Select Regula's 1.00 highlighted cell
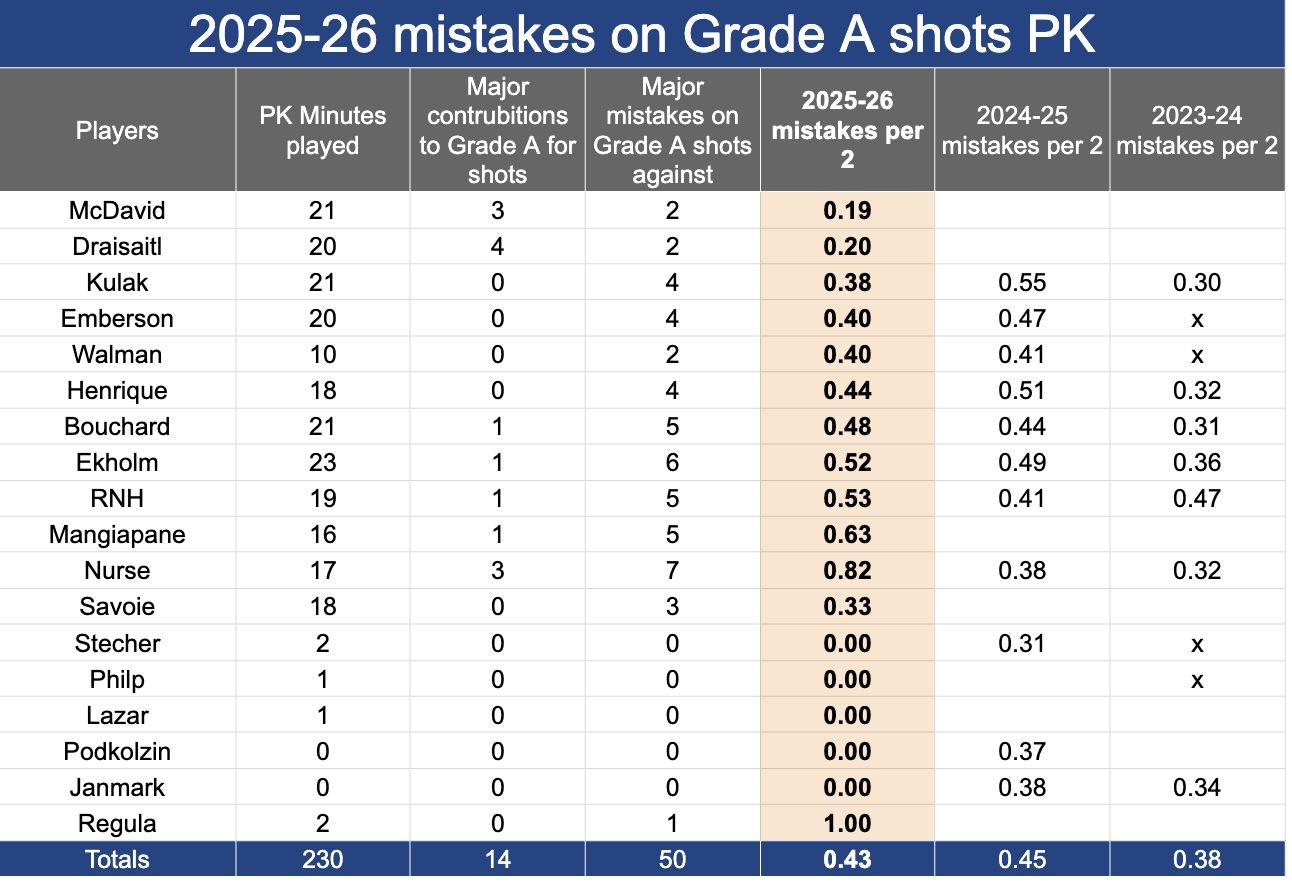Screen dimensions: 1292x882 847,824
